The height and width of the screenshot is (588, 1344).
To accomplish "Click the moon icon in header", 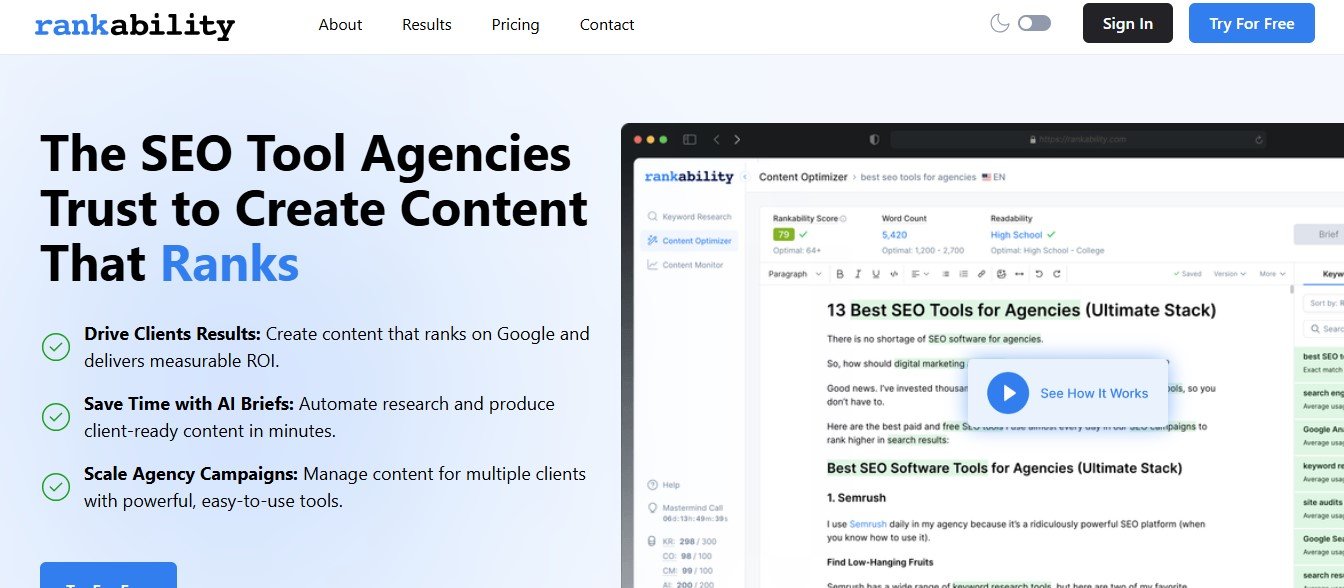I will coord(999,23).
